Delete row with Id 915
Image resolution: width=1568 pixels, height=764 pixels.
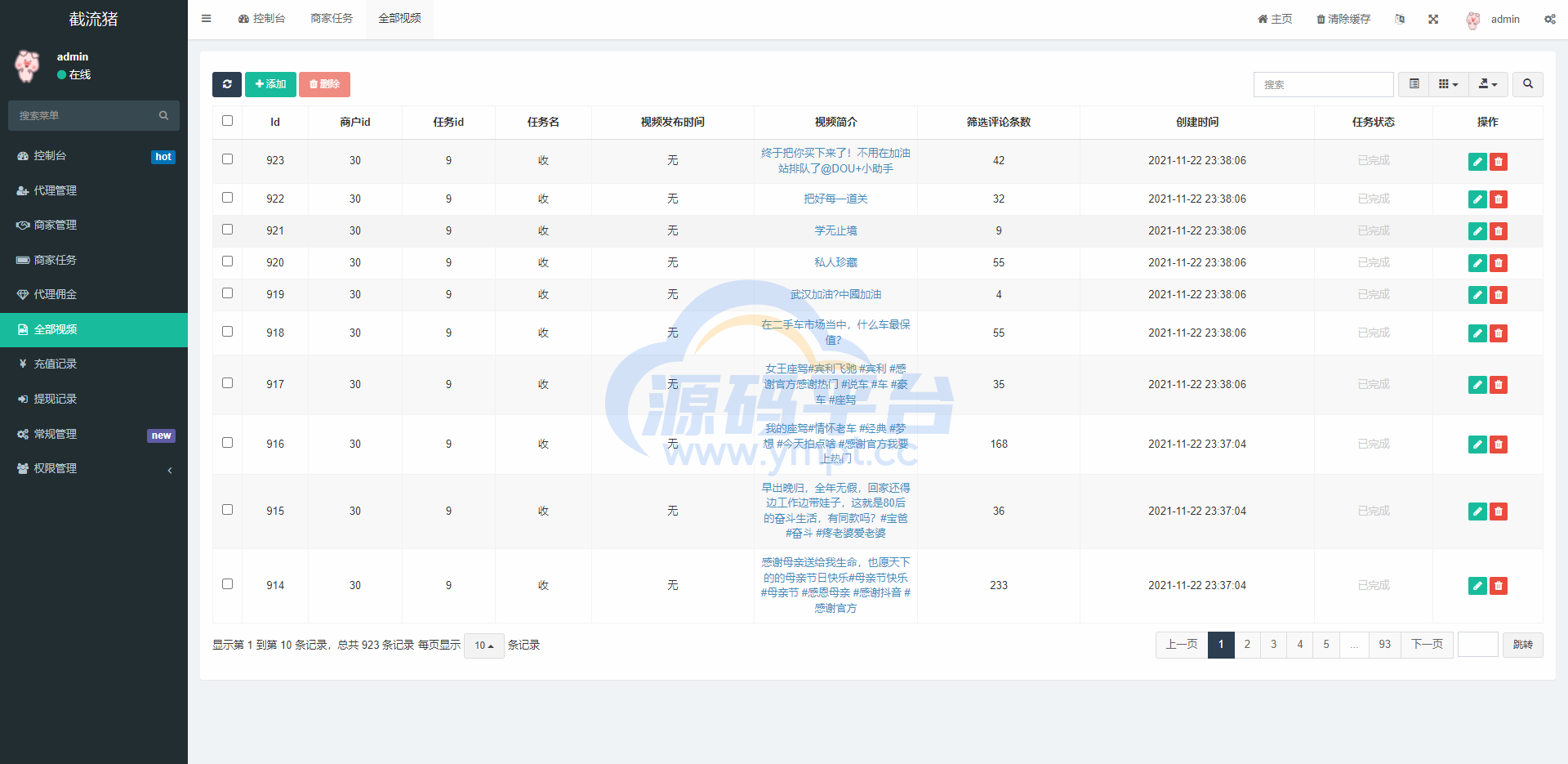1499,512
